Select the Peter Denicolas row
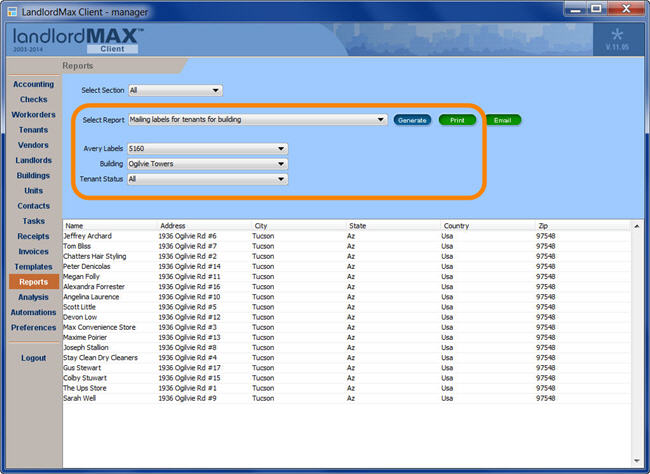The width and height of the screenshot is (650, 474). click(x=347, y=266)
